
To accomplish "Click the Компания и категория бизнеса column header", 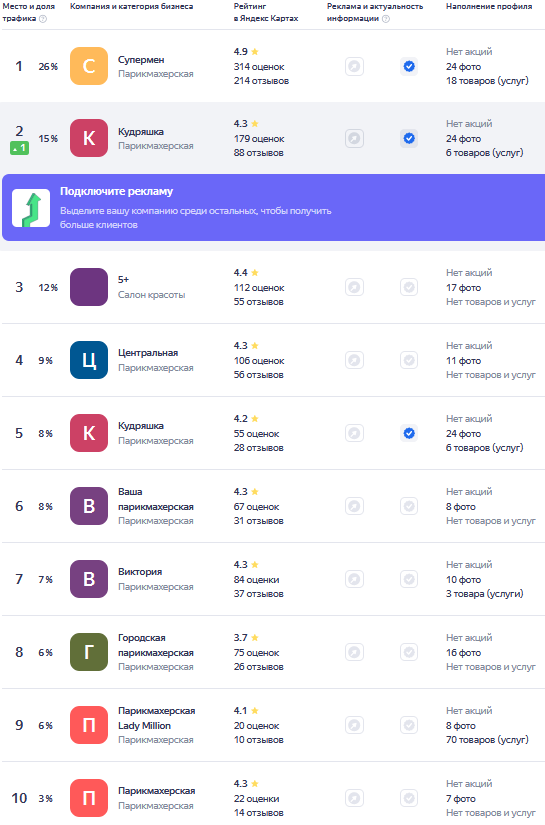I will click(132, 6).
